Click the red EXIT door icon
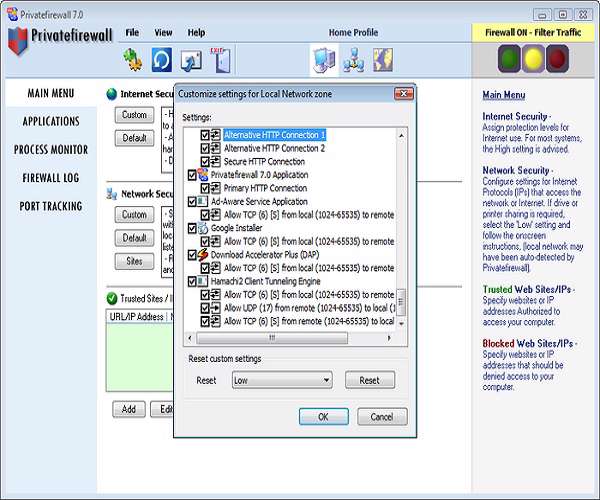Viewport: 600px width, 500px height. point(221,60)
